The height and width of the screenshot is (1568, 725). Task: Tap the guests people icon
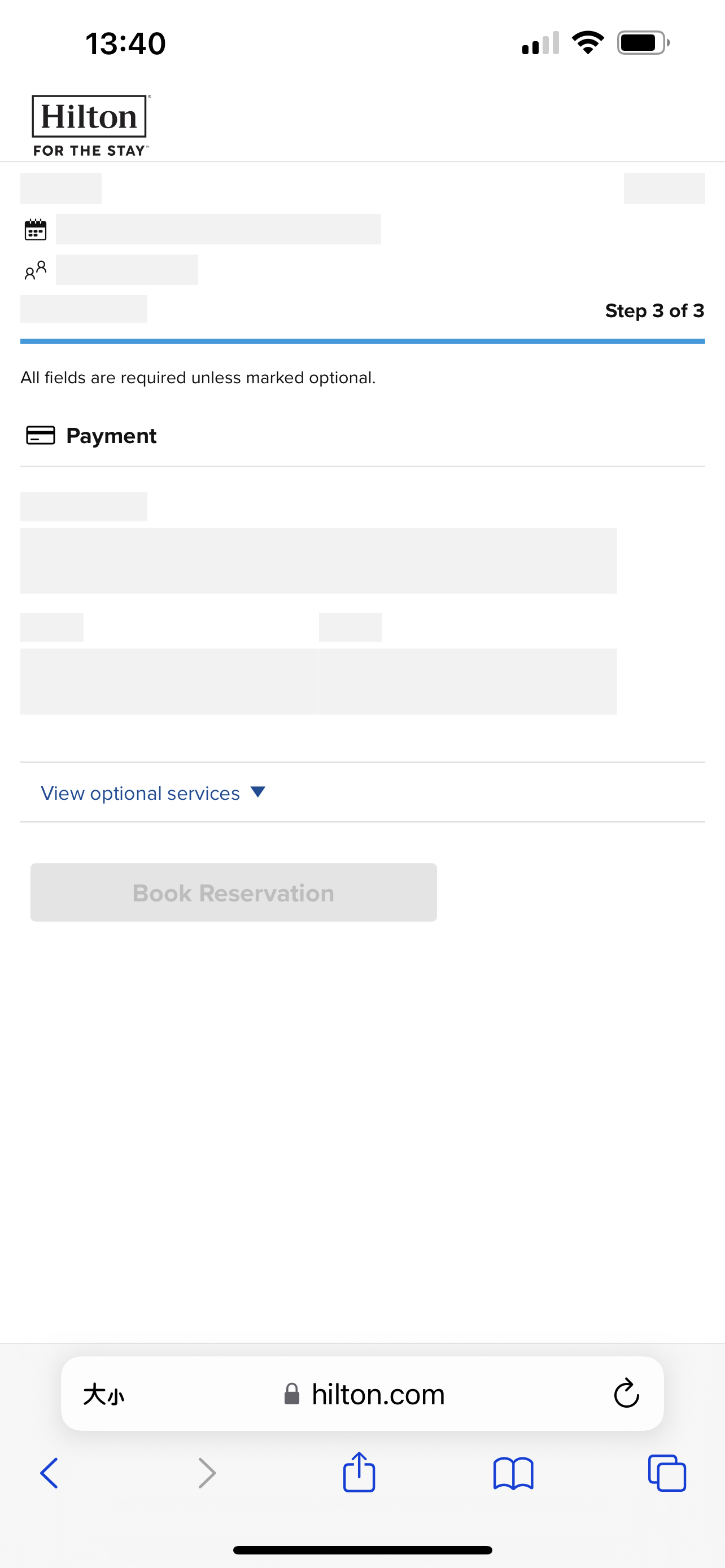36,270
